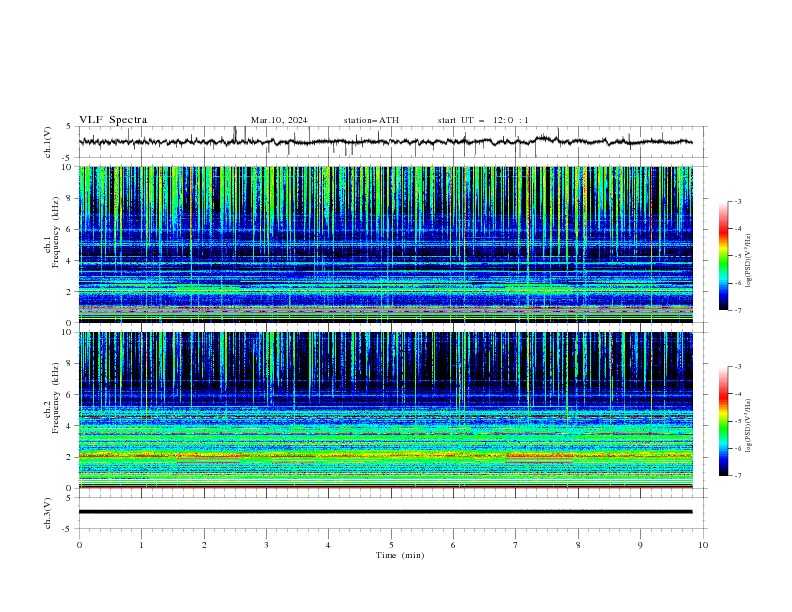Click the ch.1 voltage waveform trace

386,142
